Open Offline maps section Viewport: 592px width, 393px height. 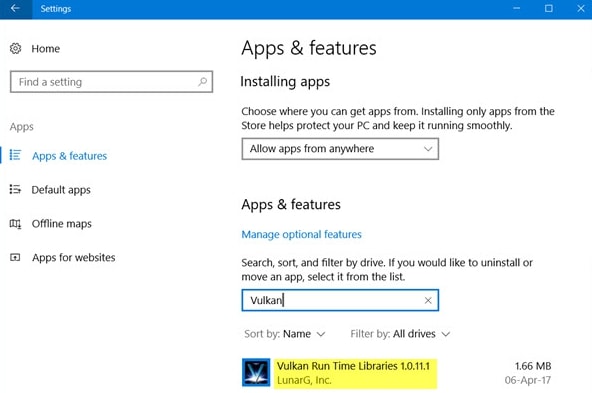[x=62, y=223]
